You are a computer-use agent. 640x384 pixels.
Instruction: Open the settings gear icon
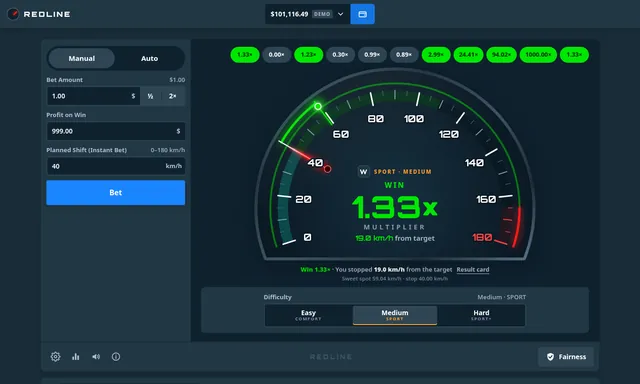56,357
